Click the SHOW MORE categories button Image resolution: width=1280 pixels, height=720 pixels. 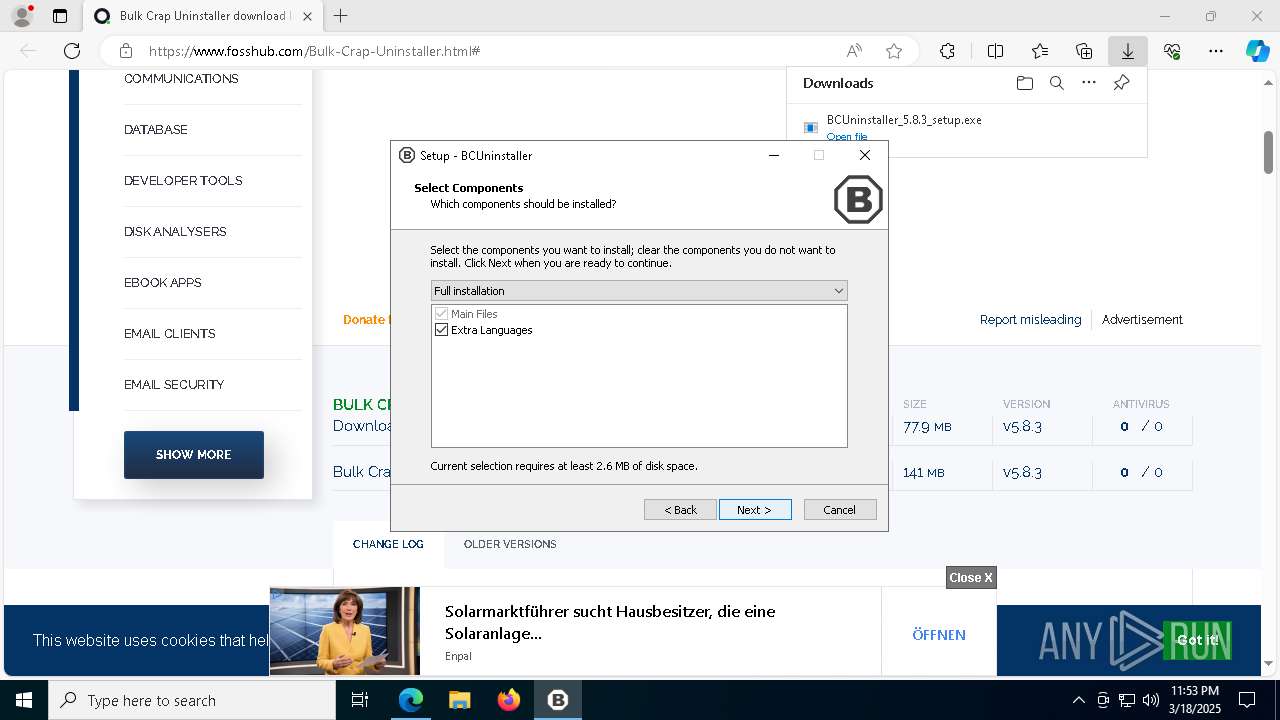[194, 455]
